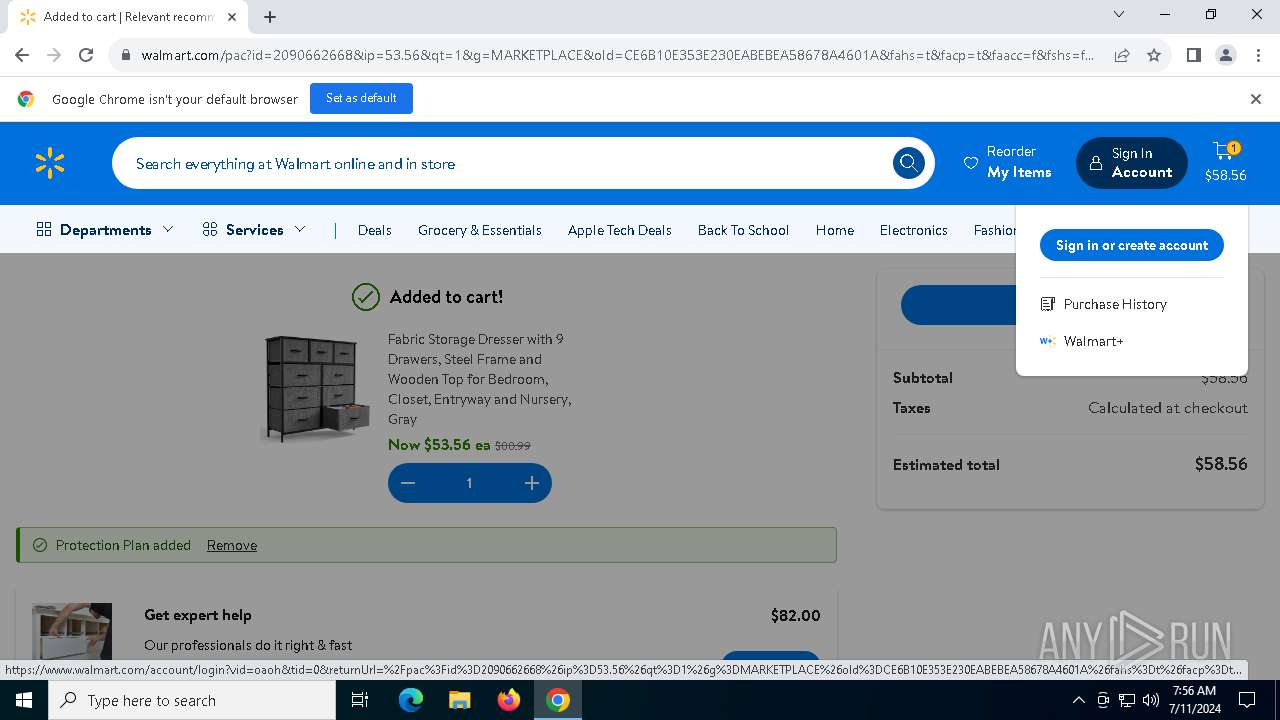Click Sign in or create account
This screenshot has height=720, width=1280.
point(1132,245)
